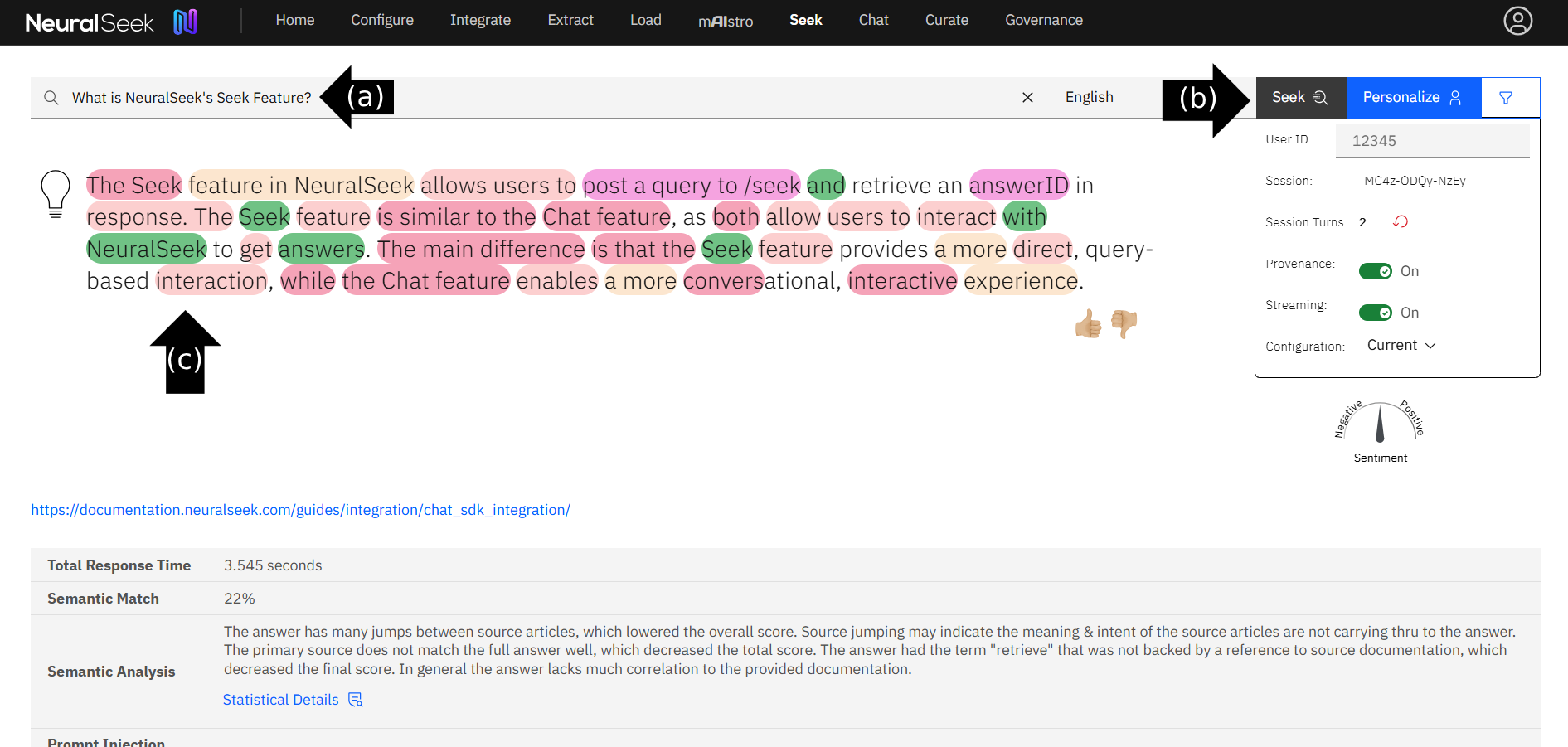This screenshot has height=747, width=1568.
Task: Click the thumbs up feedback icon
Action: point(1088,323)
